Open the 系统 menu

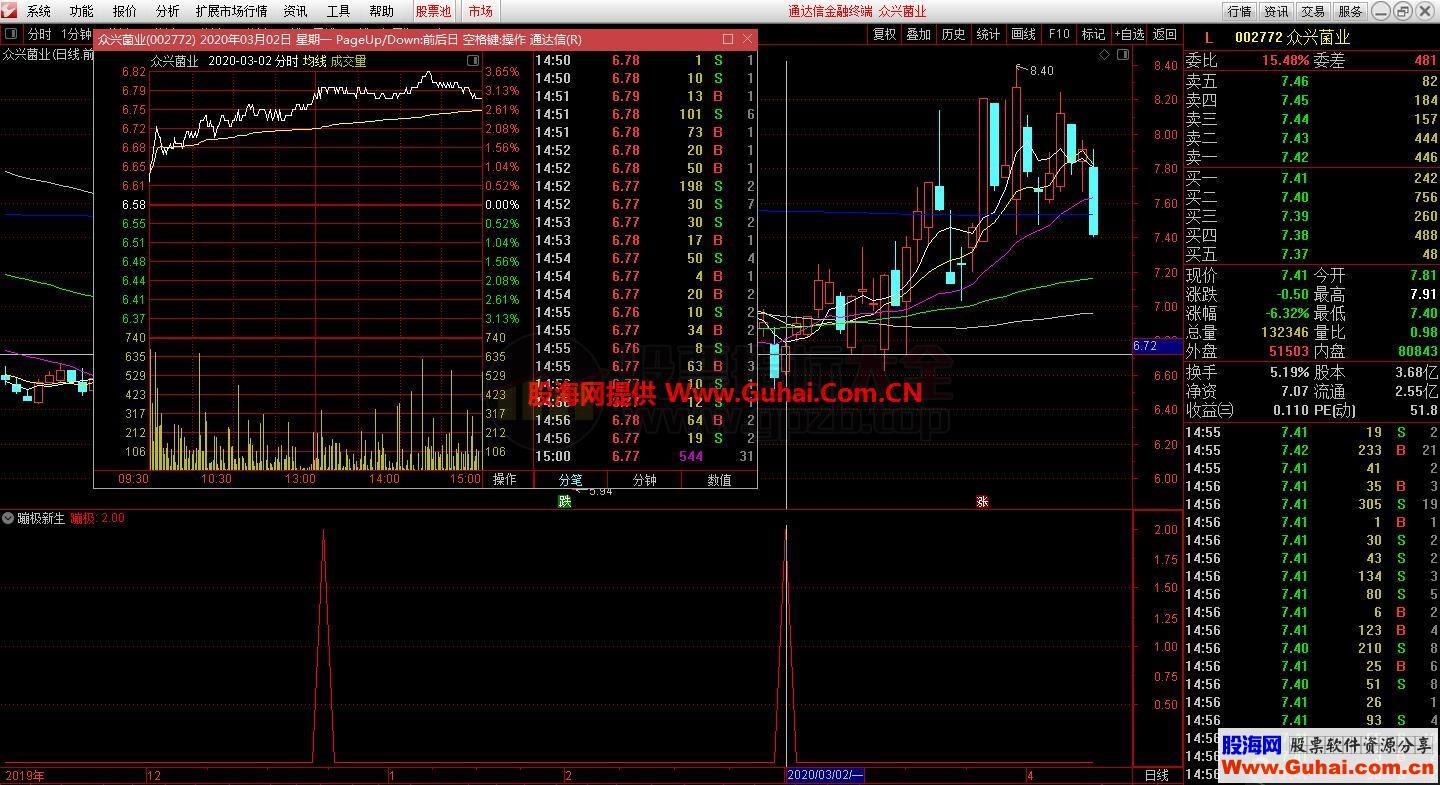coord(38,11)
